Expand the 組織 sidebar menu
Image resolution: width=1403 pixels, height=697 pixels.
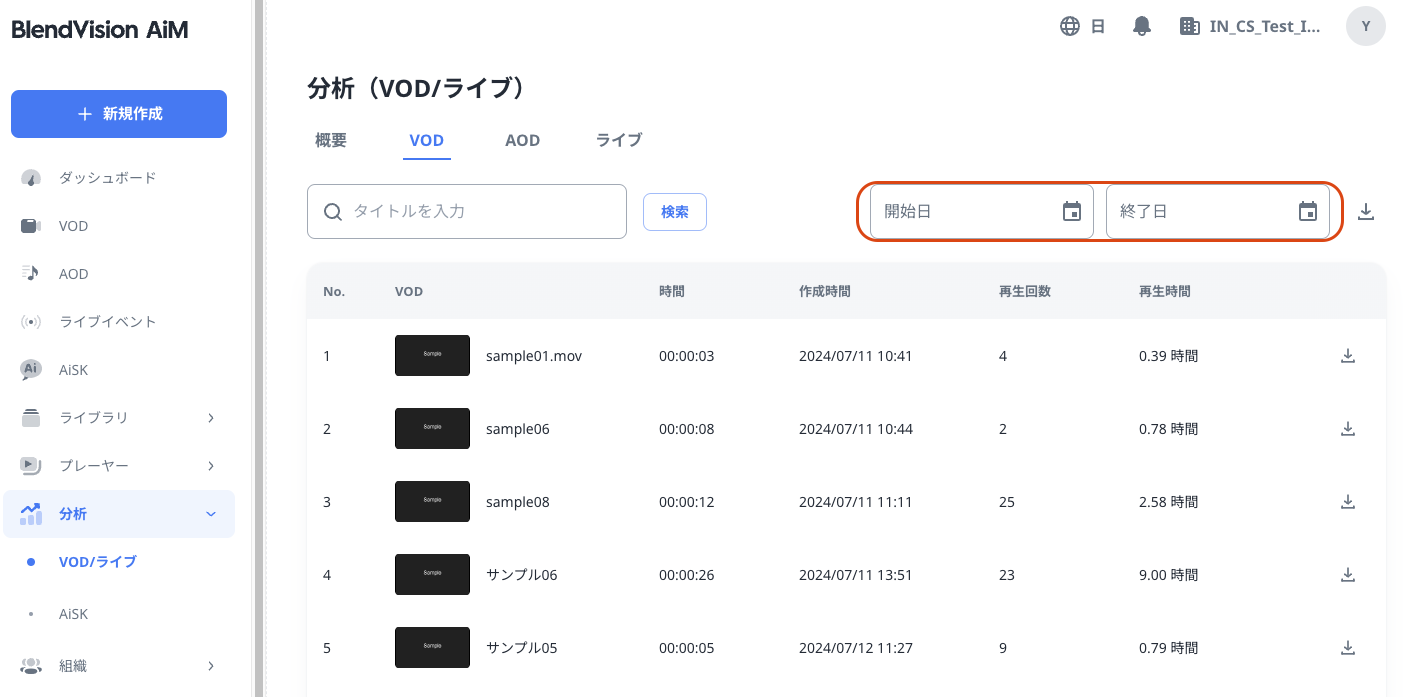(x=210, y=665)
